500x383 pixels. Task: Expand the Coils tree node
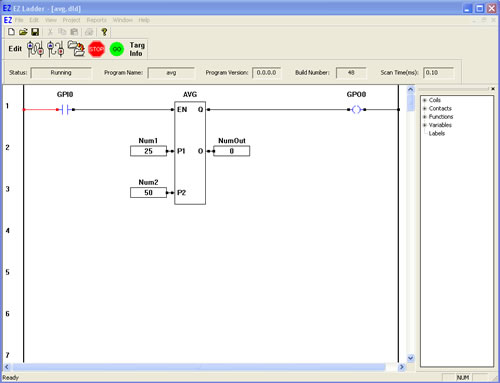425,100
